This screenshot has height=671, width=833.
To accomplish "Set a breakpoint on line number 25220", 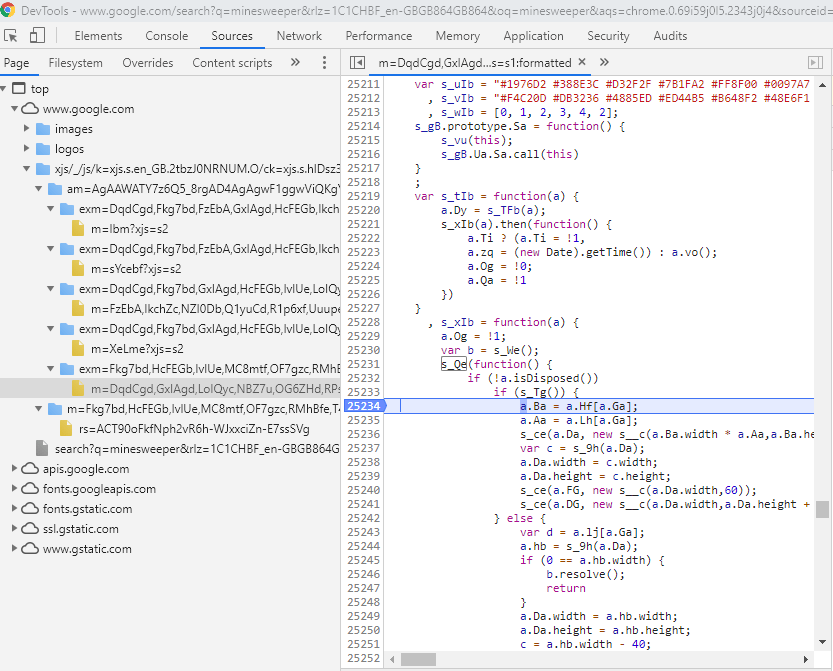I will pyautogui.click(x=363, y=210).
